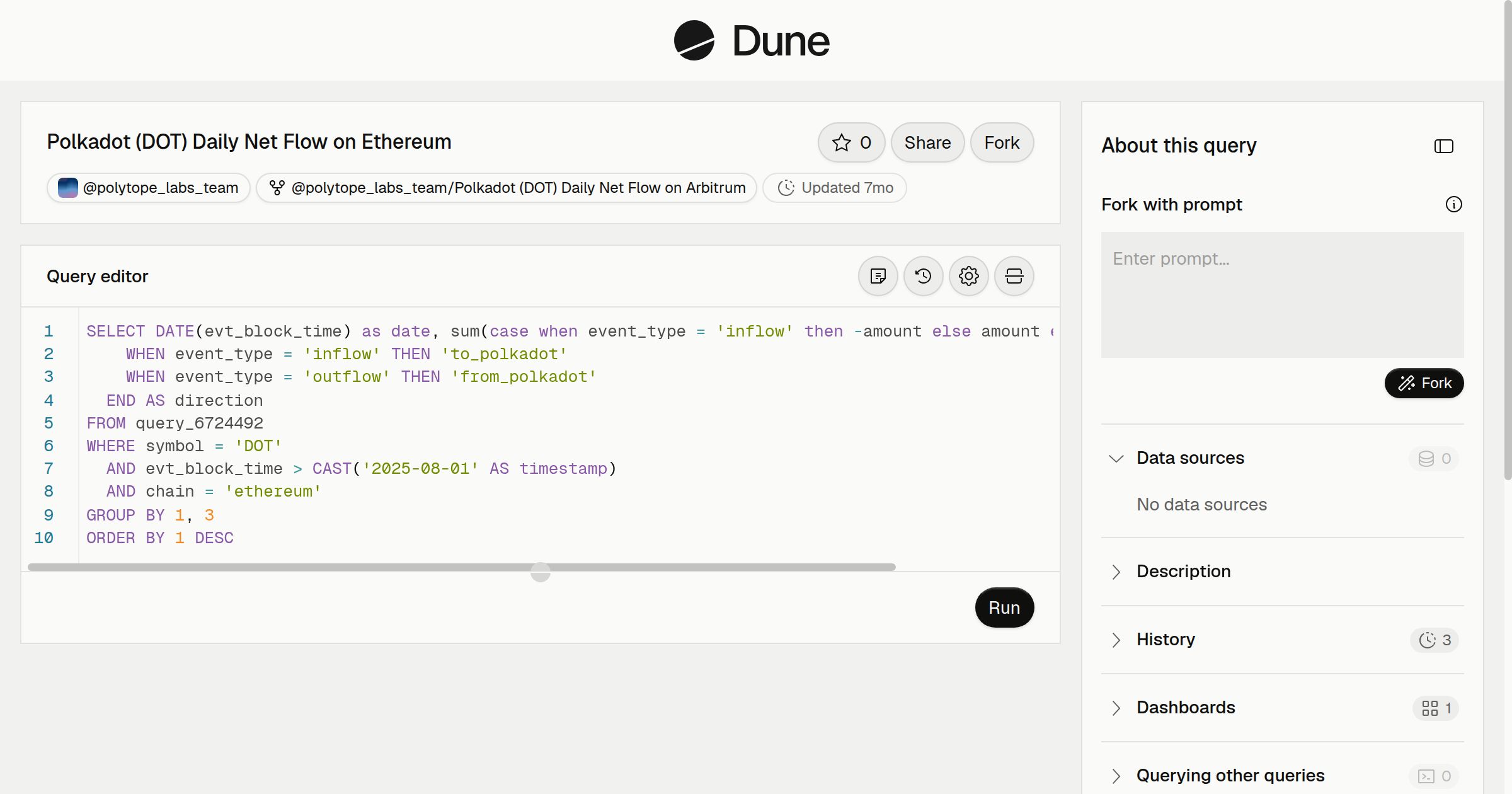Click the Dashboards count badge showing 1
1512x794 pixels.
click(1436, 708)
